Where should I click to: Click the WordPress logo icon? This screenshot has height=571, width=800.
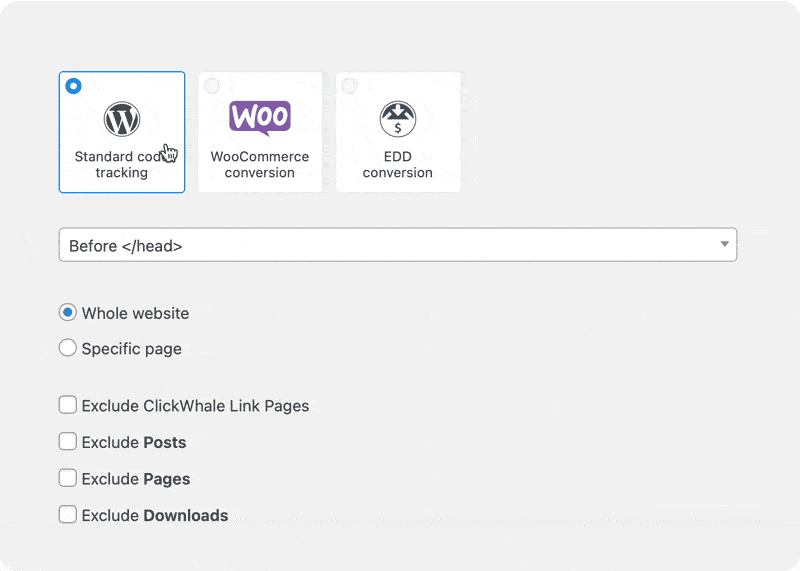(x=122, y=119)
